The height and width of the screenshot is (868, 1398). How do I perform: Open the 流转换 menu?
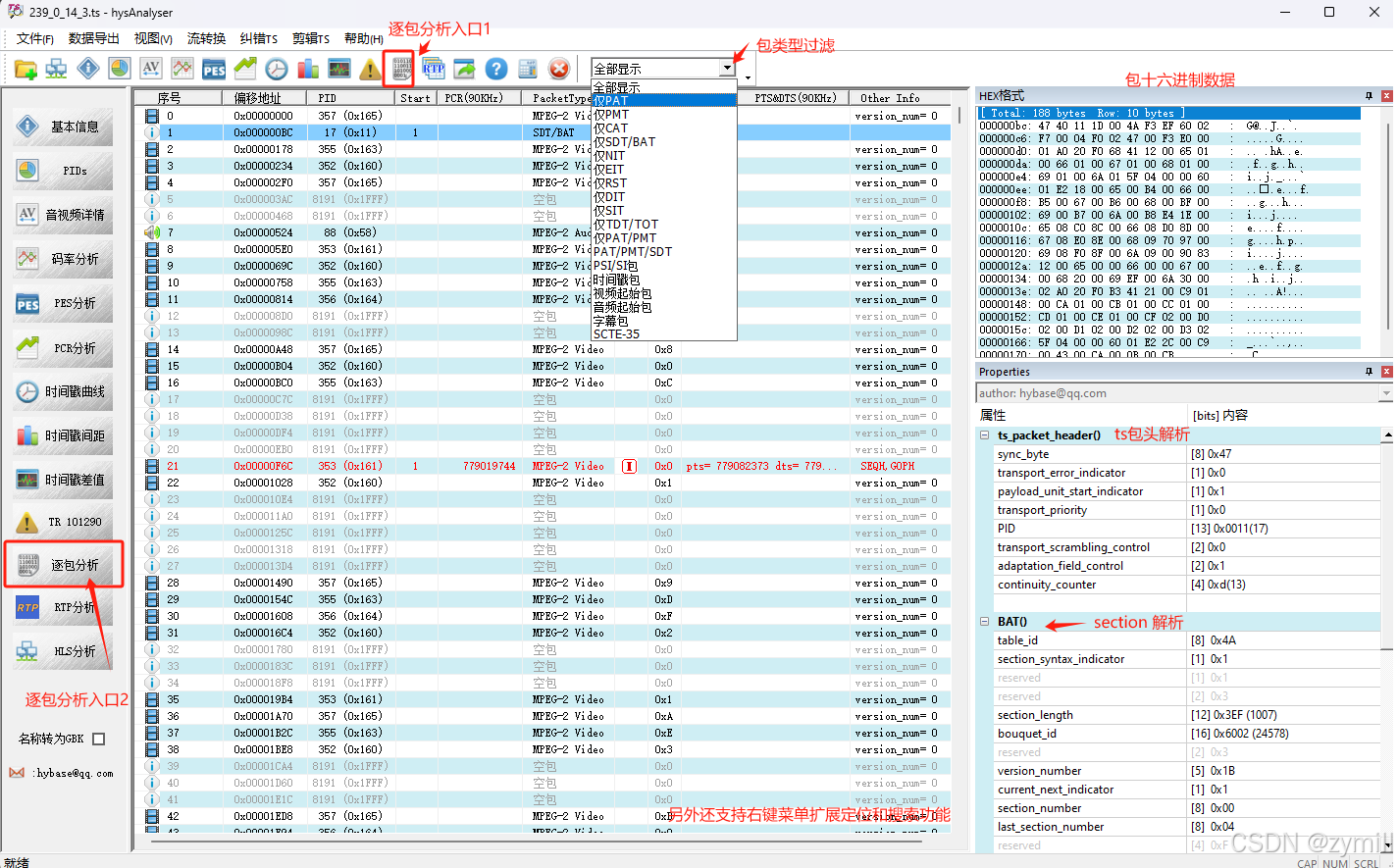tap(207, 38)
